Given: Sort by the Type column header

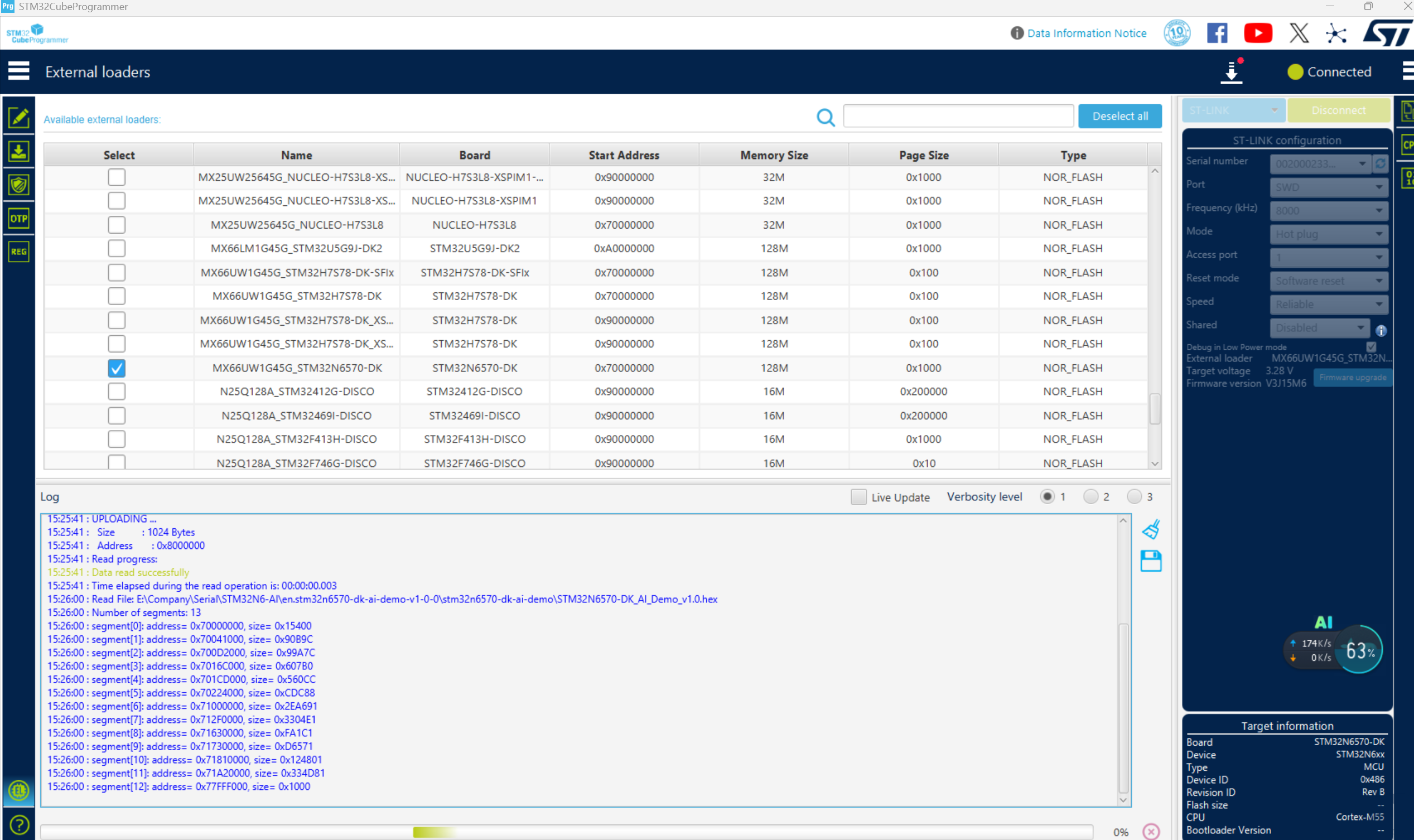Looking at the screenshot, I should (x=1073, y=155).
